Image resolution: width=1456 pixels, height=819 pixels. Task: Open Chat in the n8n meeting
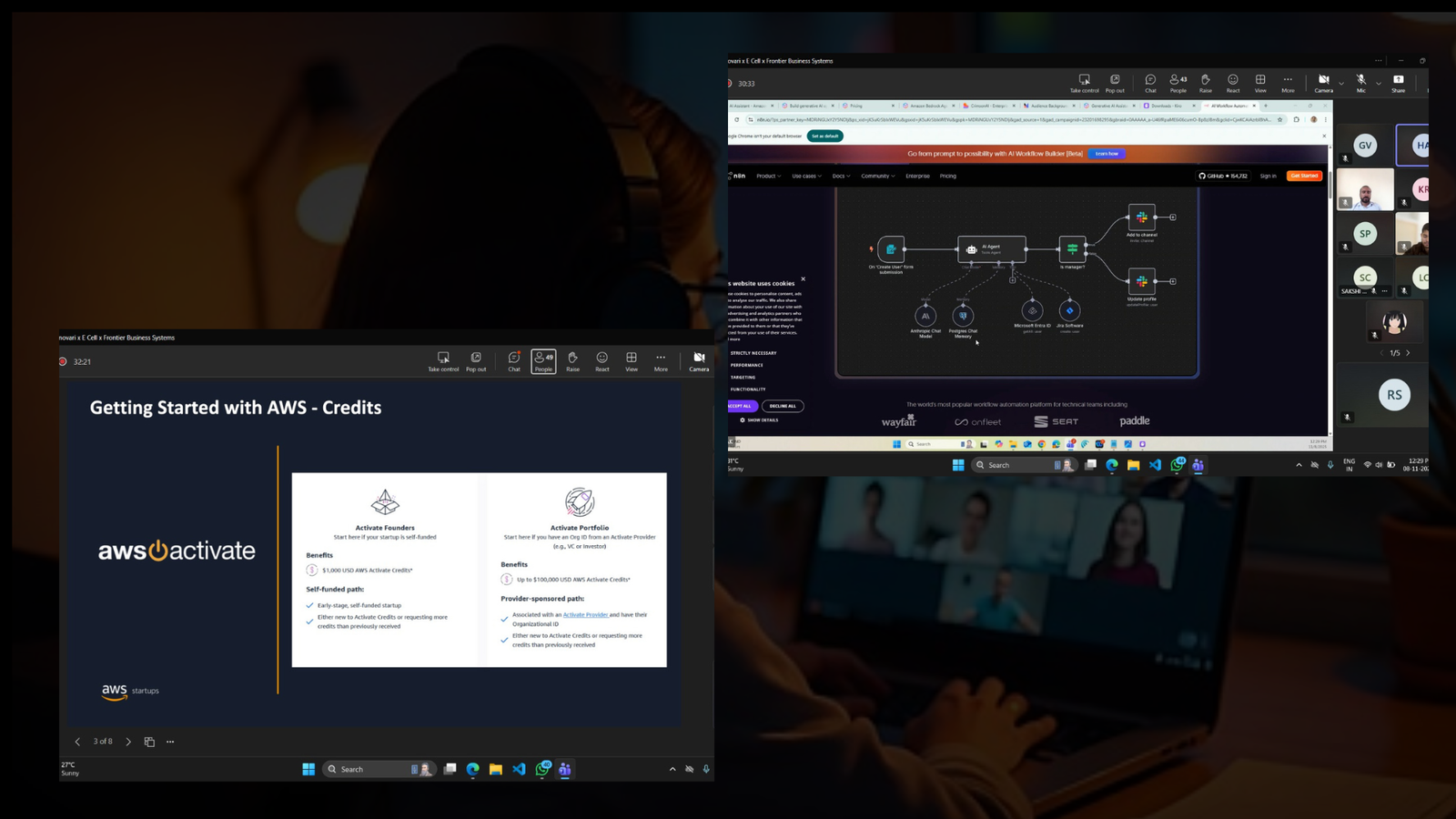(x=1150, y=83)
